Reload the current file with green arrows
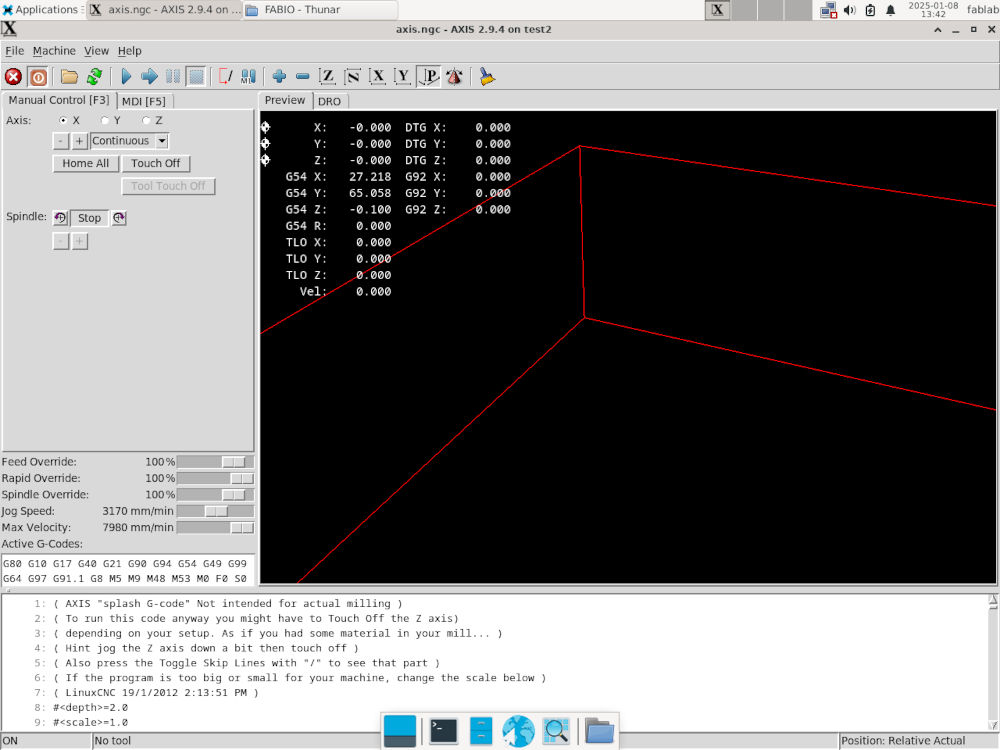This screenshot has height=750, width=1000. pos(94,77)
